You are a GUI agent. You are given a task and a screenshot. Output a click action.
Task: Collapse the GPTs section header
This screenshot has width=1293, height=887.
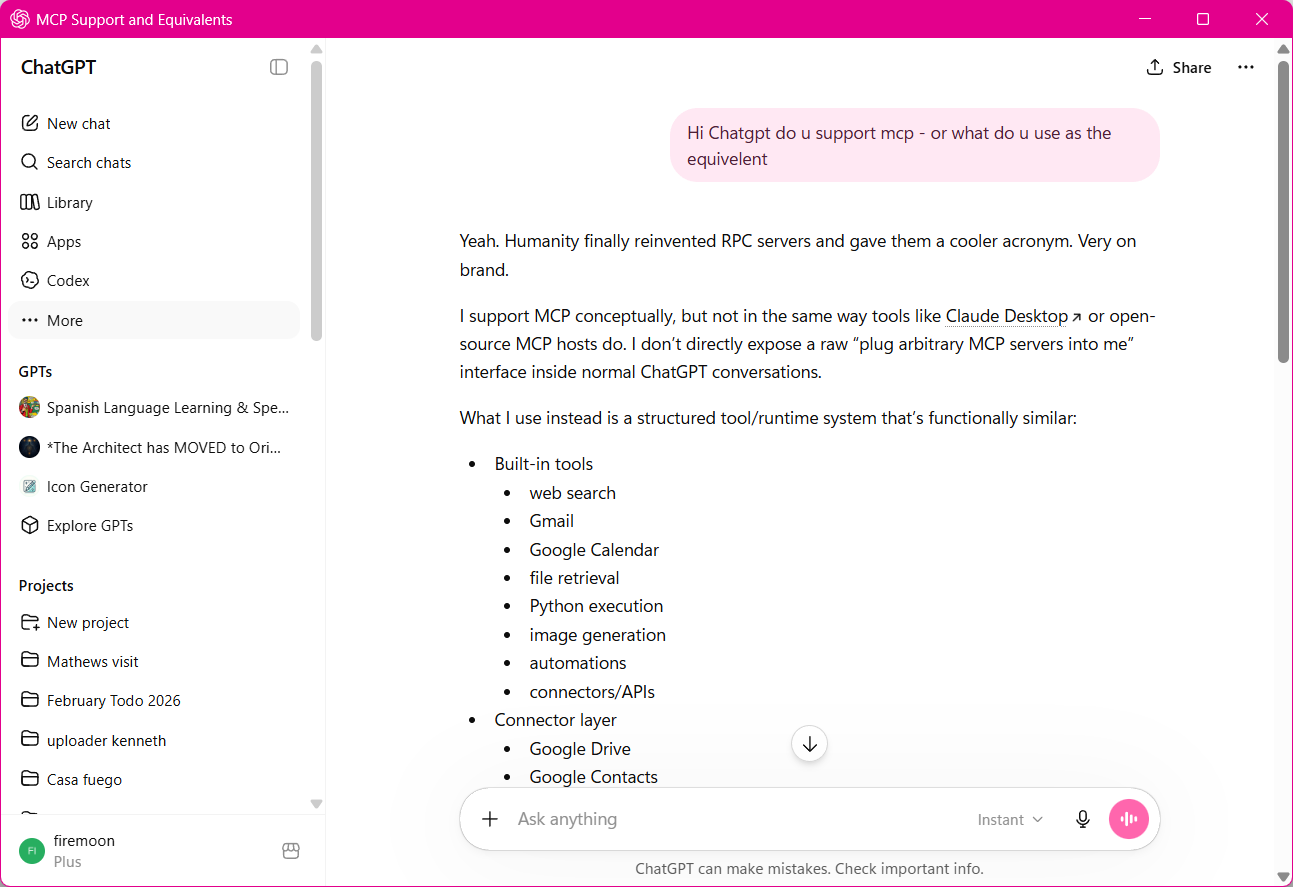[36, 371]
